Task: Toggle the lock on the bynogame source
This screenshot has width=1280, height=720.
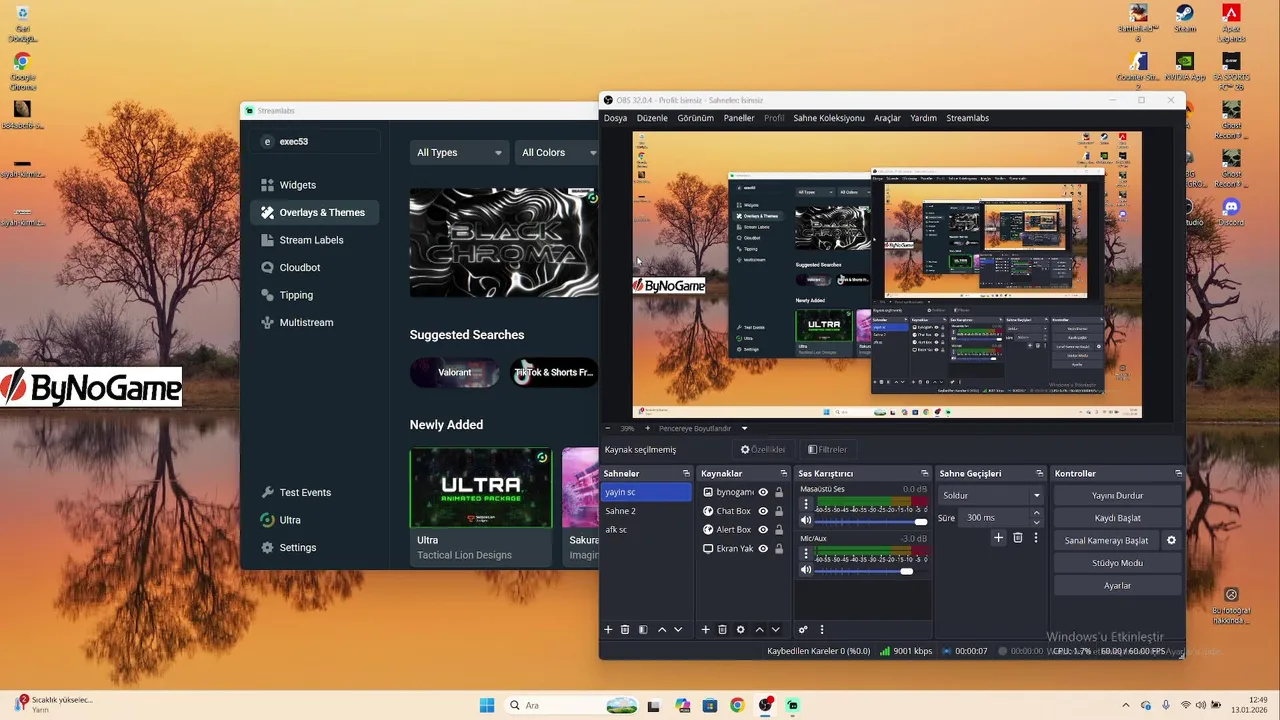Action: pyautogui.click(x=779, y=492)
